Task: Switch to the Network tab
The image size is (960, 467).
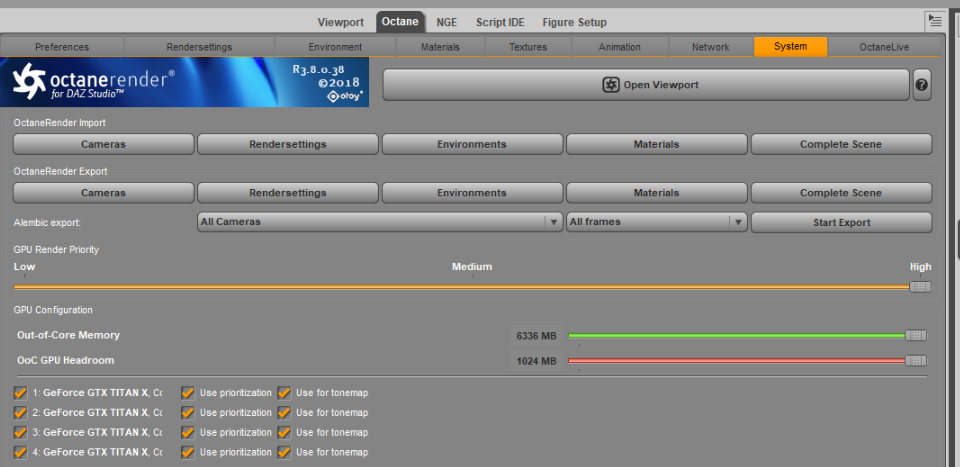Action: click(x=710, y=47)
